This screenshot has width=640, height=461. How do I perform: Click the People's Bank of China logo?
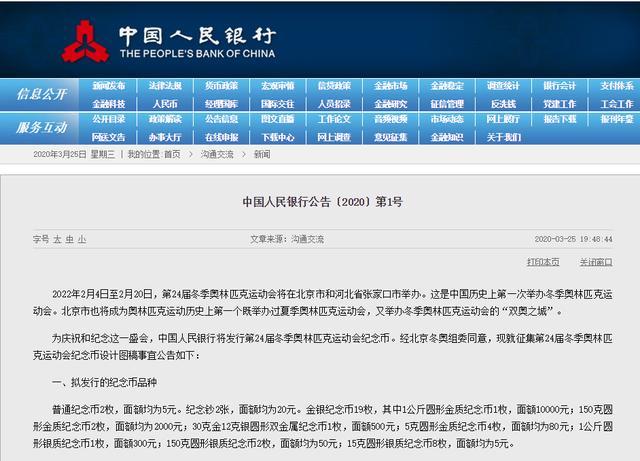point(85,42)
